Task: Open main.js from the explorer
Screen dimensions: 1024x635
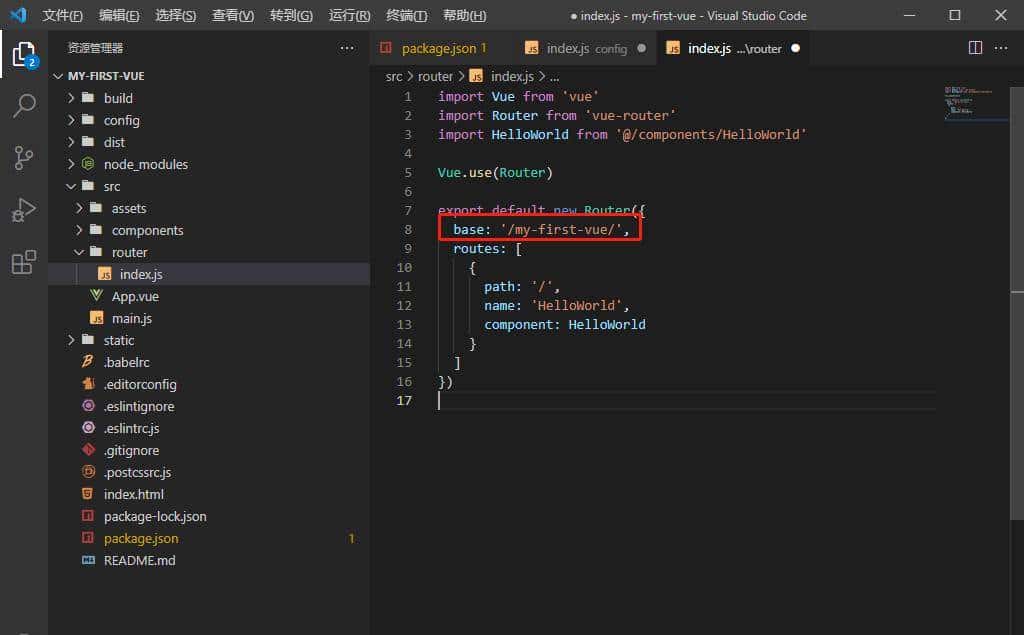Action: tap(131, 318)
